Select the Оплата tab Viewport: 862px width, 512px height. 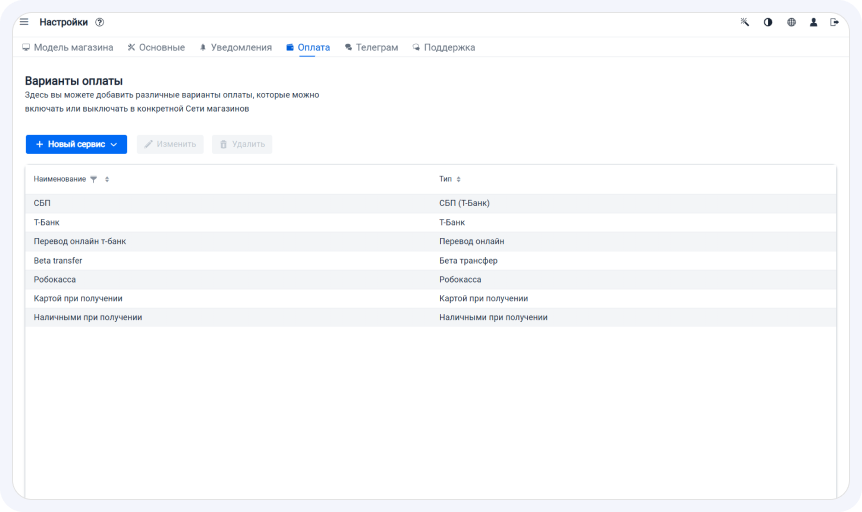click(308, 47)
